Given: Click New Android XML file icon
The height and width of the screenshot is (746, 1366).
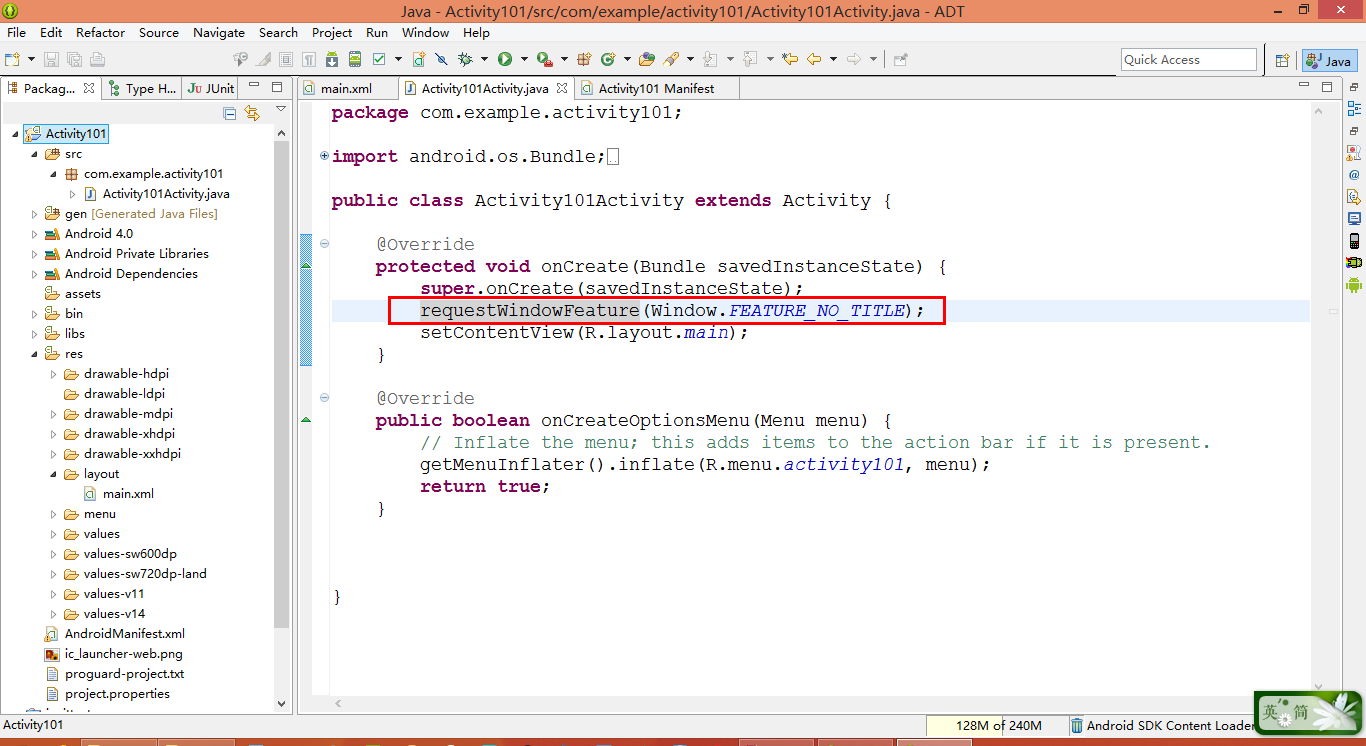Looking at the screenshot, I should [x=419, y=59].
